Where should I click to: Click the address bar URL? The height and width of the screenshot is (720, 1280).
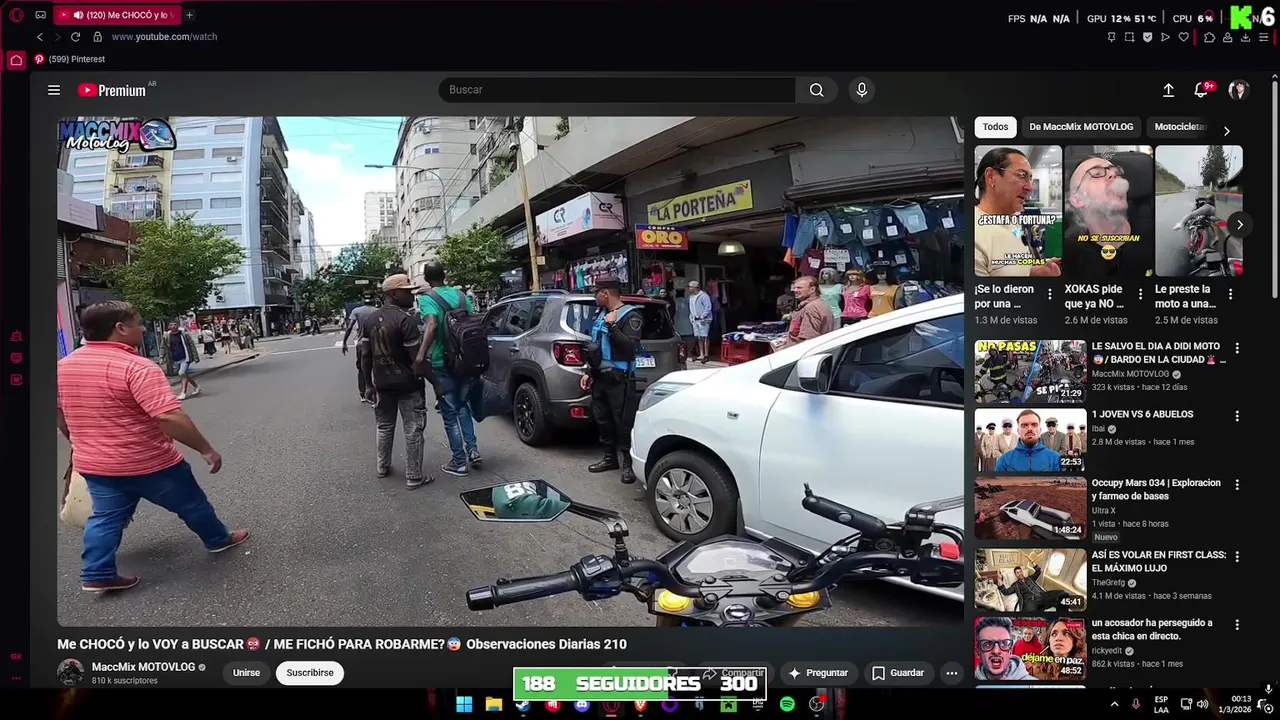[164, 37]
